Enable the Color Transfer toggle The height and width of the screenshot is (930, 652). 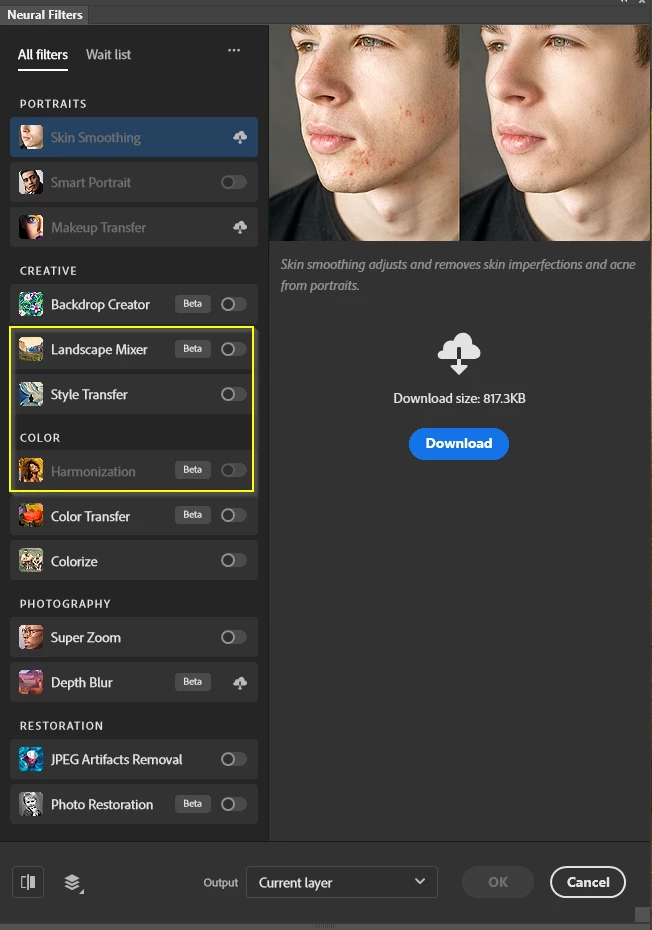click(234, 515)
